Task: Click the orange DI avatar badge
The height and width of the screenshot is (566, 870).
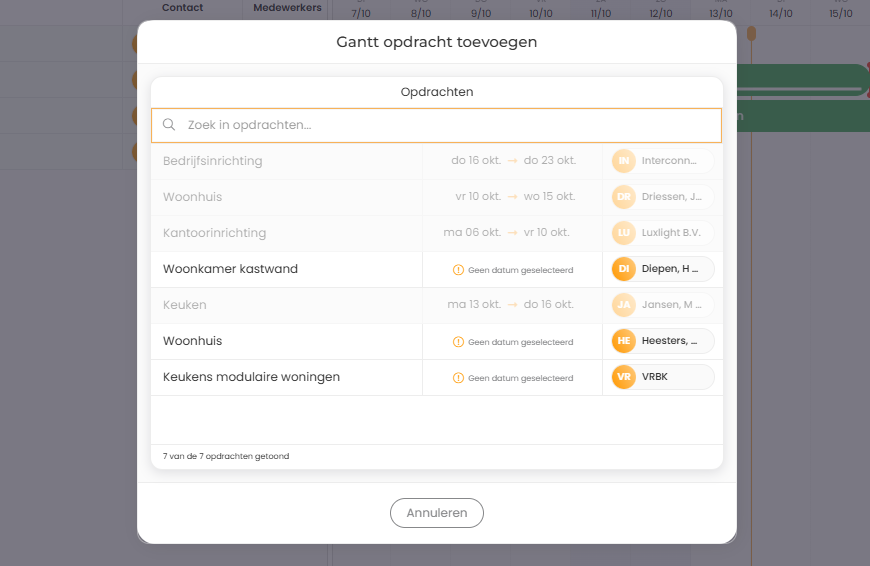Action: click(624, 269)
